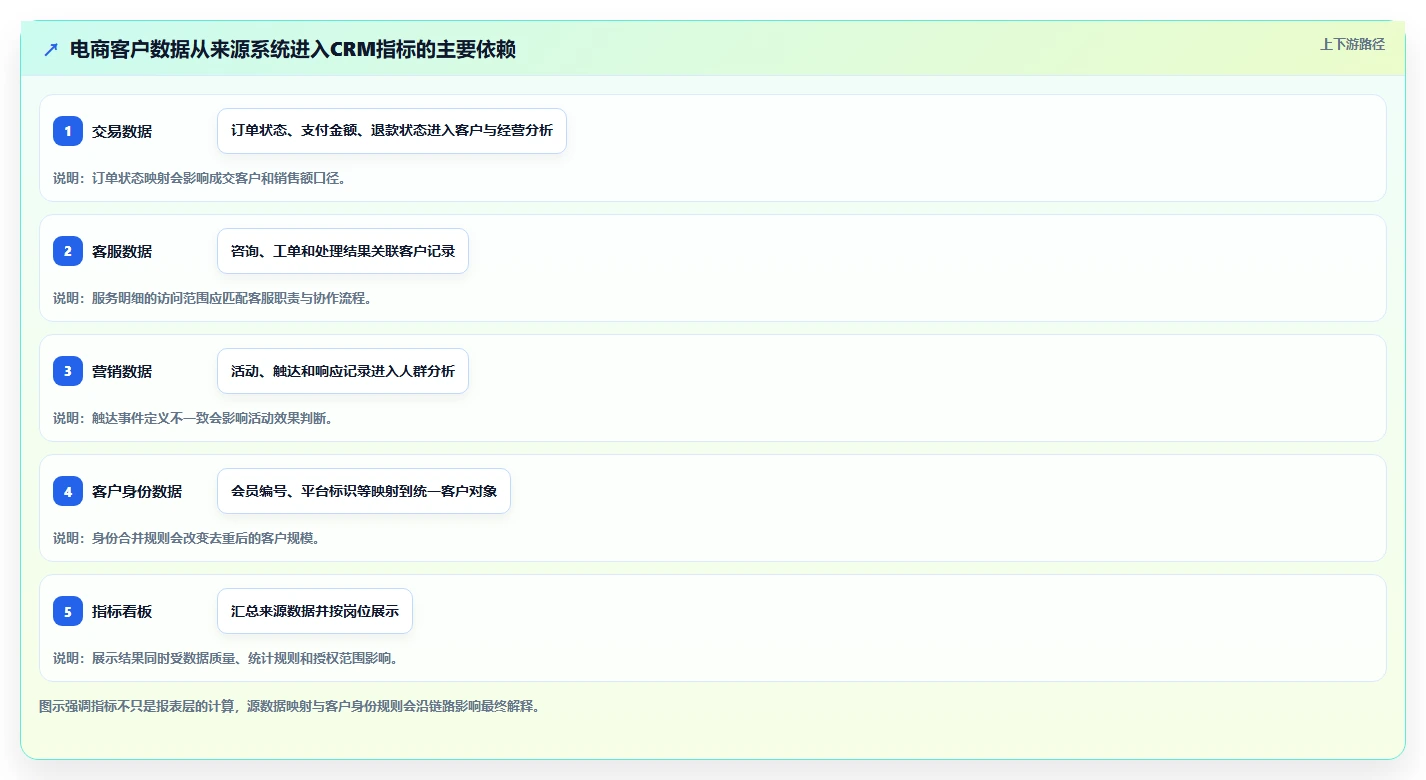Click the 上下游路径 label
The image size is (1426, 780).
pyautogui.click(x=1352, y=44)
